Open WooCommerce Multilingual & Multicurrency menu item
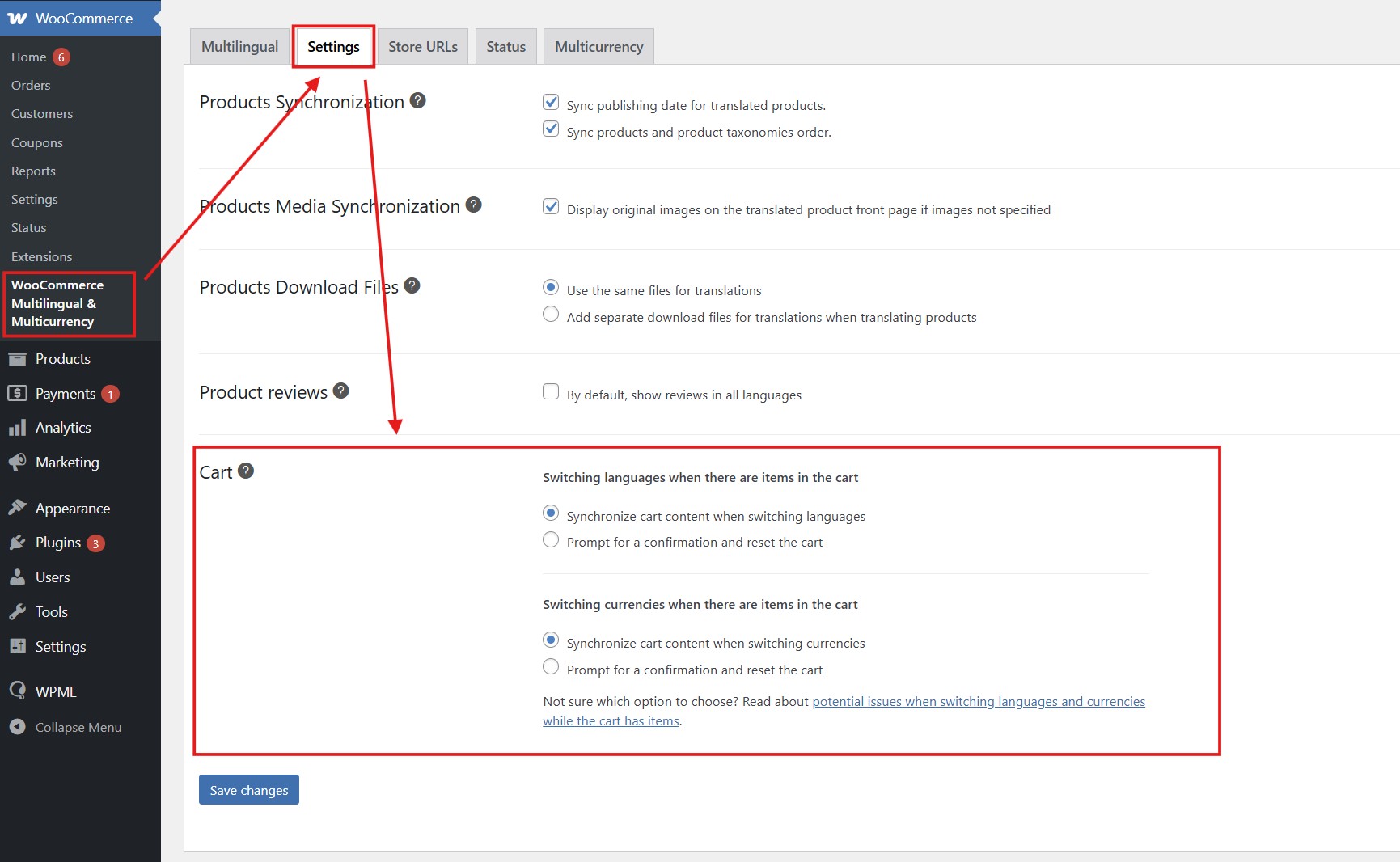 (x=57, y=303)
